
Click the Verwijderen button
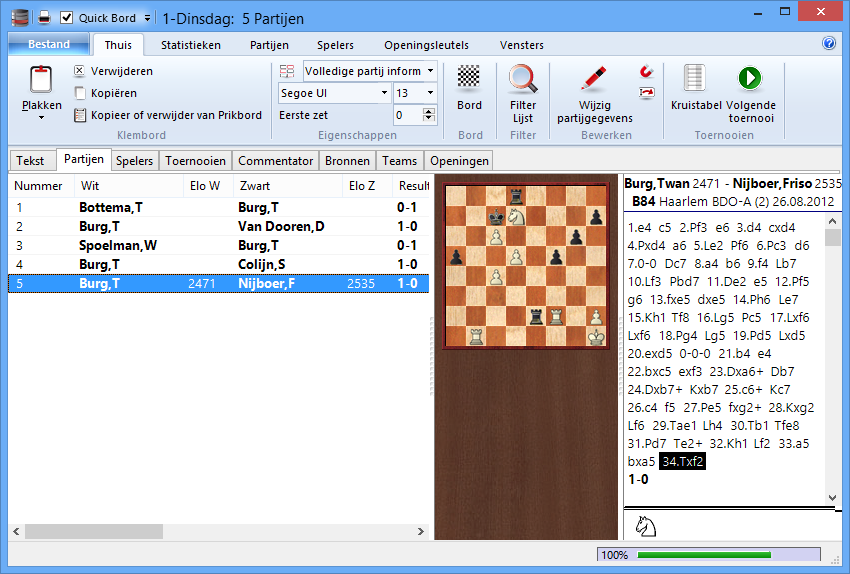coord(114,71)
